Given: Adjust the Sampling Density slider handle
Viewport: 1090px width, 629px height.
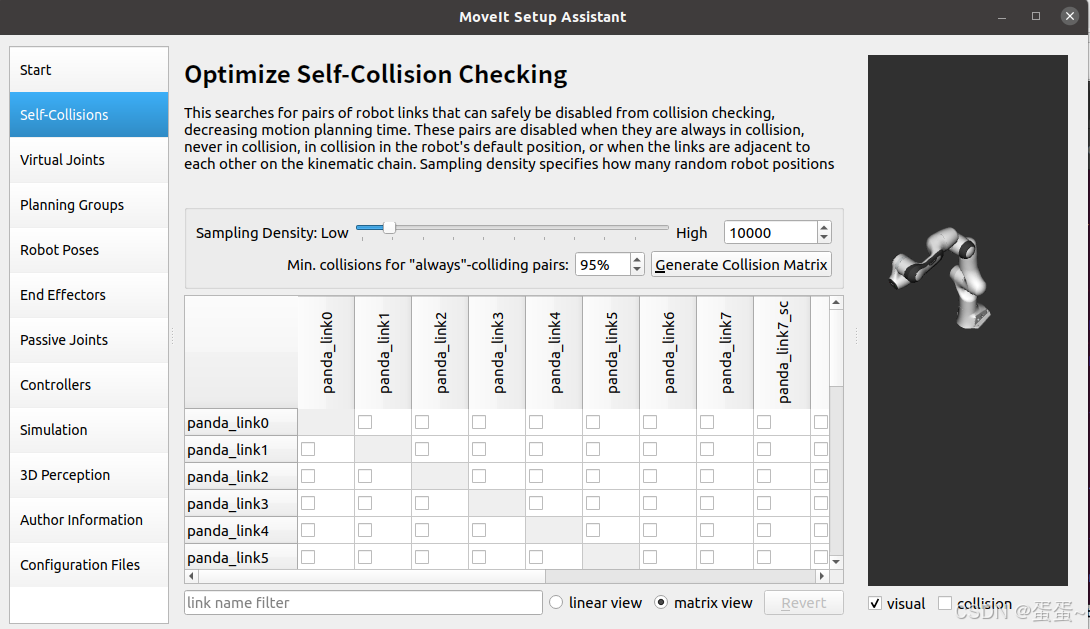Looking at the screenshot, I should 389,227.
